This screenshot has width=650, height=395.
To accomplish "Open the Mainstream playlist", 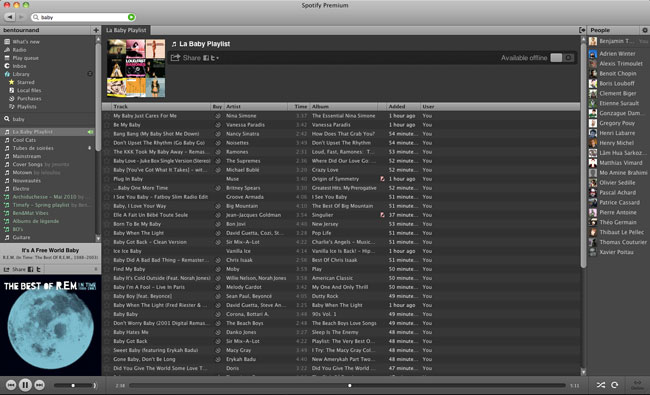I will [x=27, y=156].
